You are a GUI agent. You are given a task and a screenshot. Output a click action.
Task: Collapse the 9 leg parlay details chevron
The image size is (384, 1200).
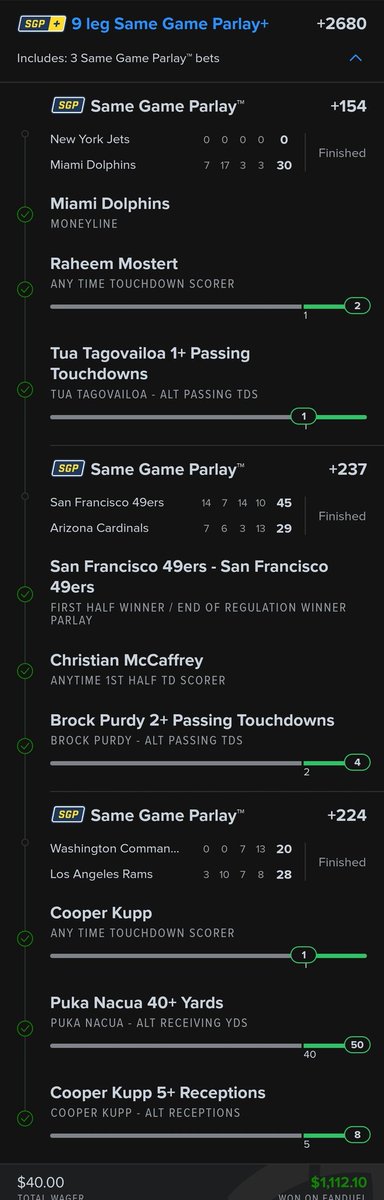coord(355,59)
